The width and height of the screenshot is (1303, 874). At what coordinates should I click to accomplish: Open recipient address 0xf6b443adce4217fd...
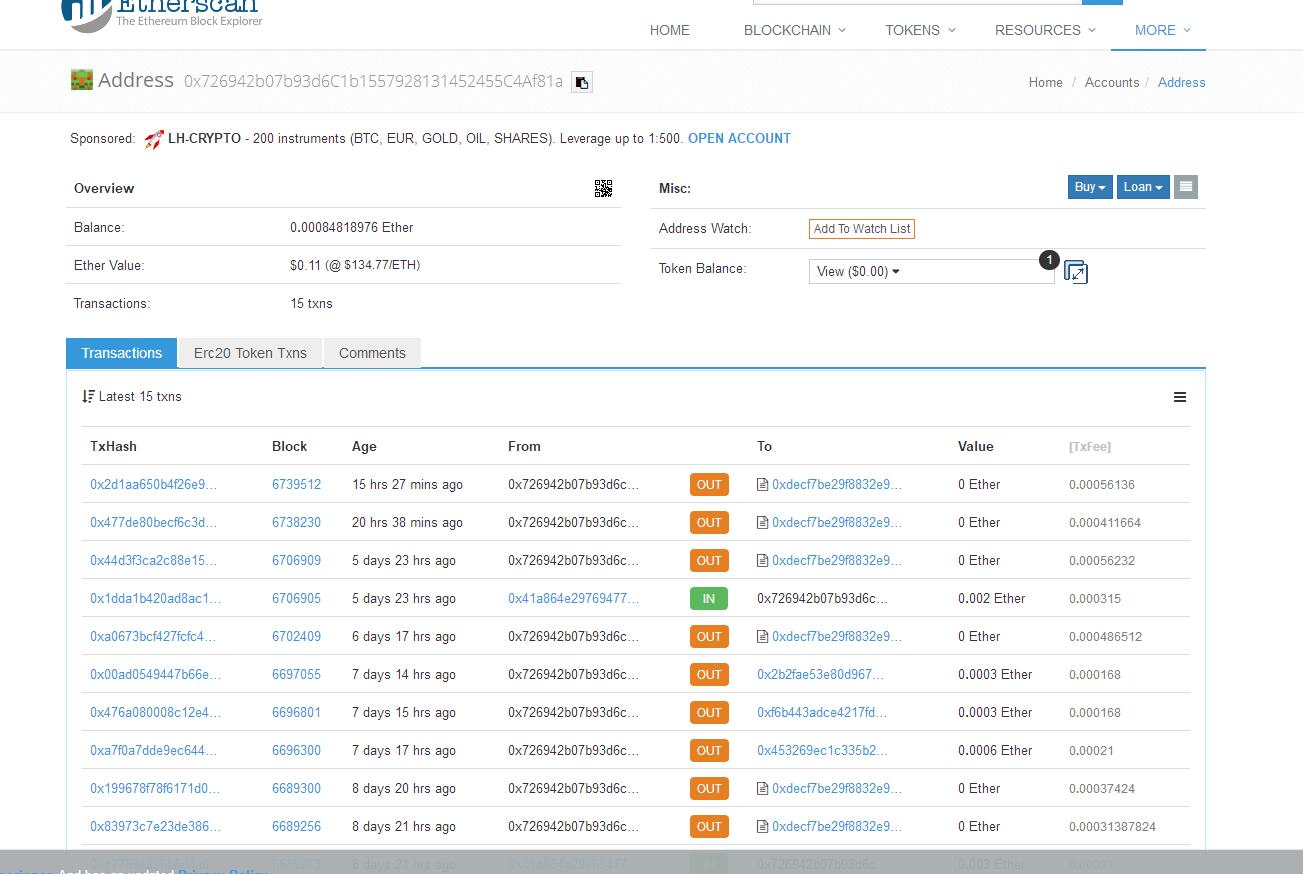pyautogui.click(x=822, y=713)
